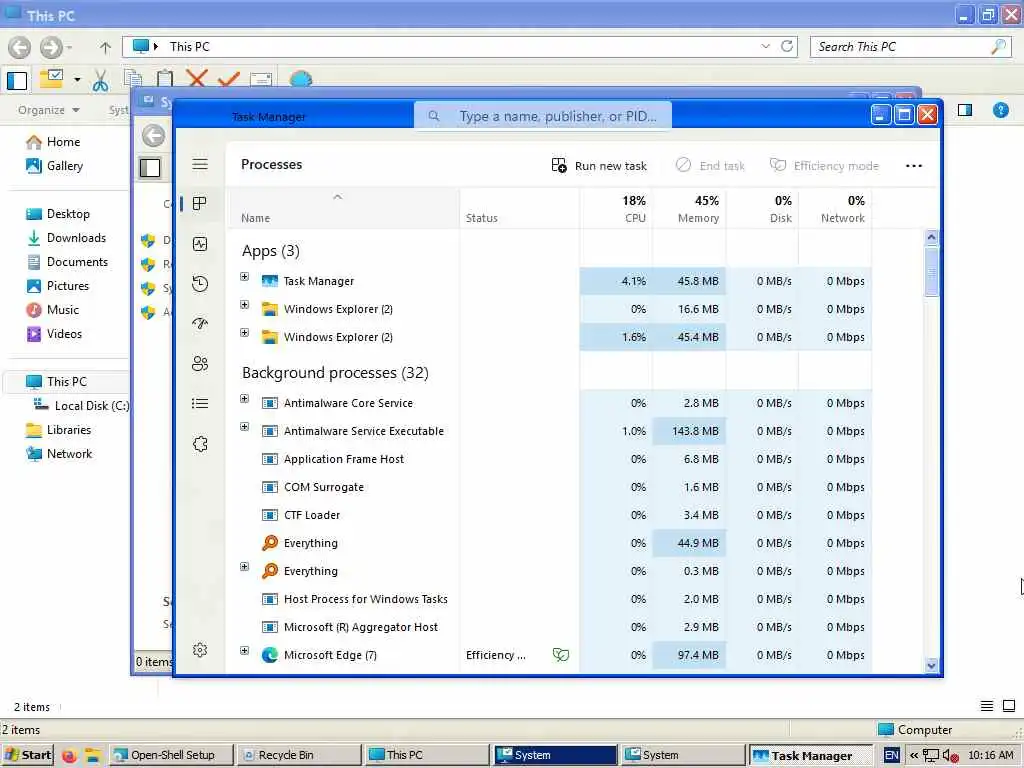Open Services puzzle icon in Task Manager sidebar
The image size is (1024, 768).
click(200, 444)
